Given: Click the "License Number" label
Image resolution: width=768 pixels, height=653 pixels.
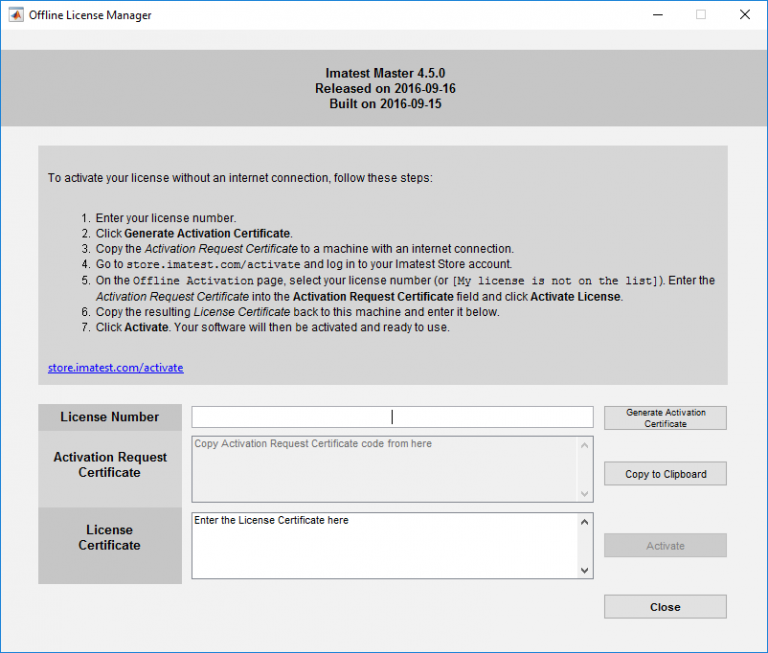Looking at the screenshot, I should tap(110, 417).
